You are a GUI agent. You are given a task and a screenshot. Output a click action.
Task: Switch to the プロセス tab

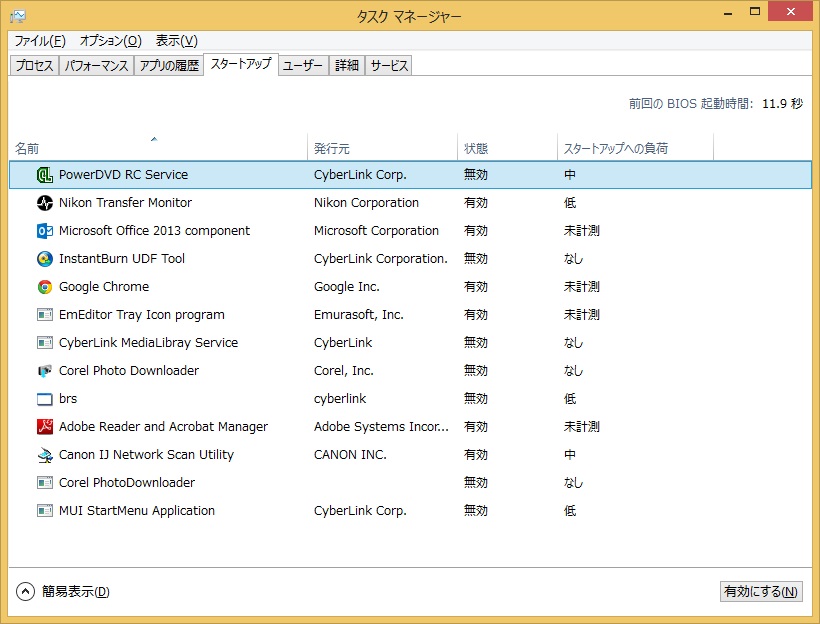34,65
